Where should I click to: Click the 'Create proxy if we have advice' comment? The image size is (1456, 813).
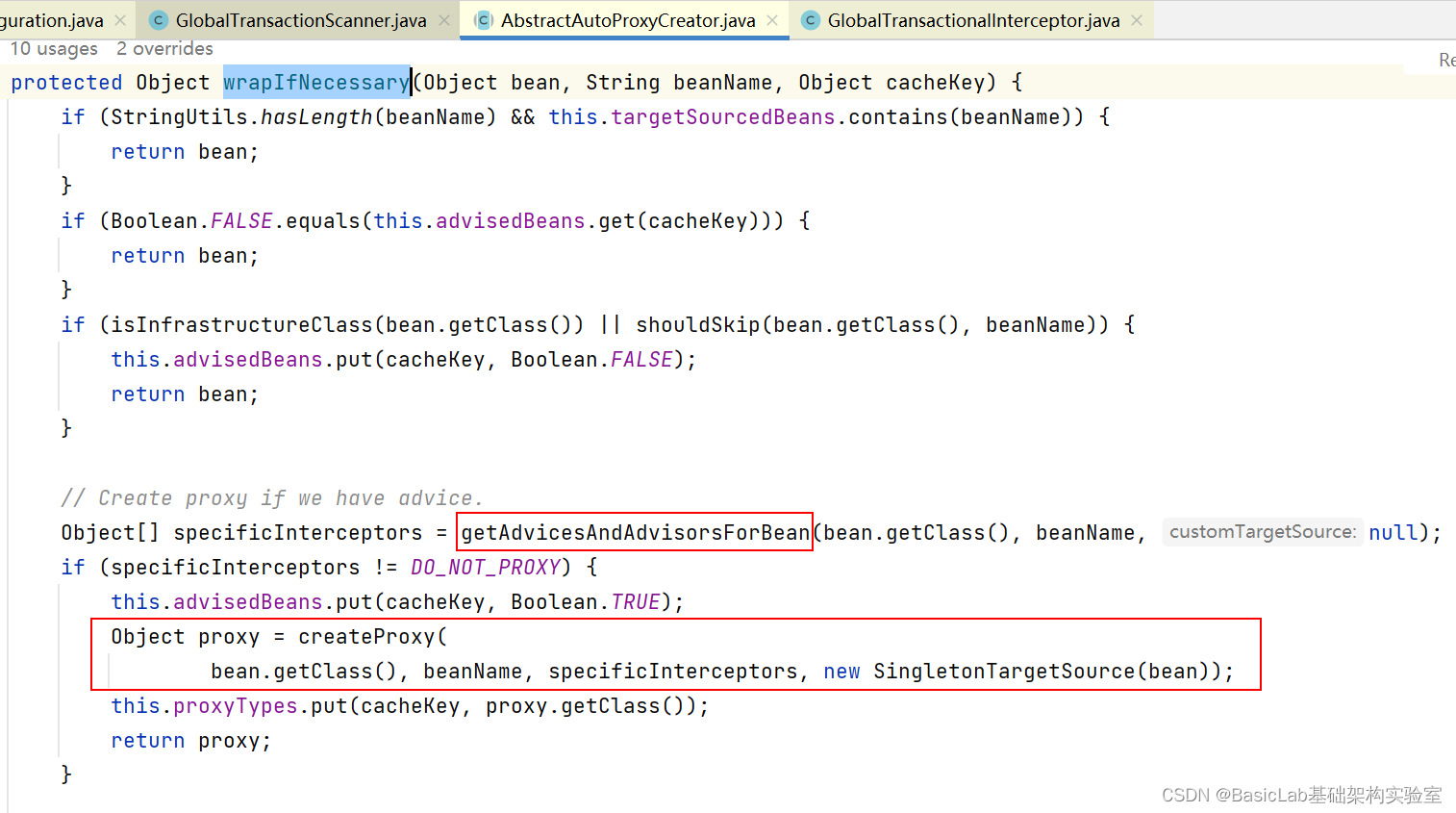point(272,498)
